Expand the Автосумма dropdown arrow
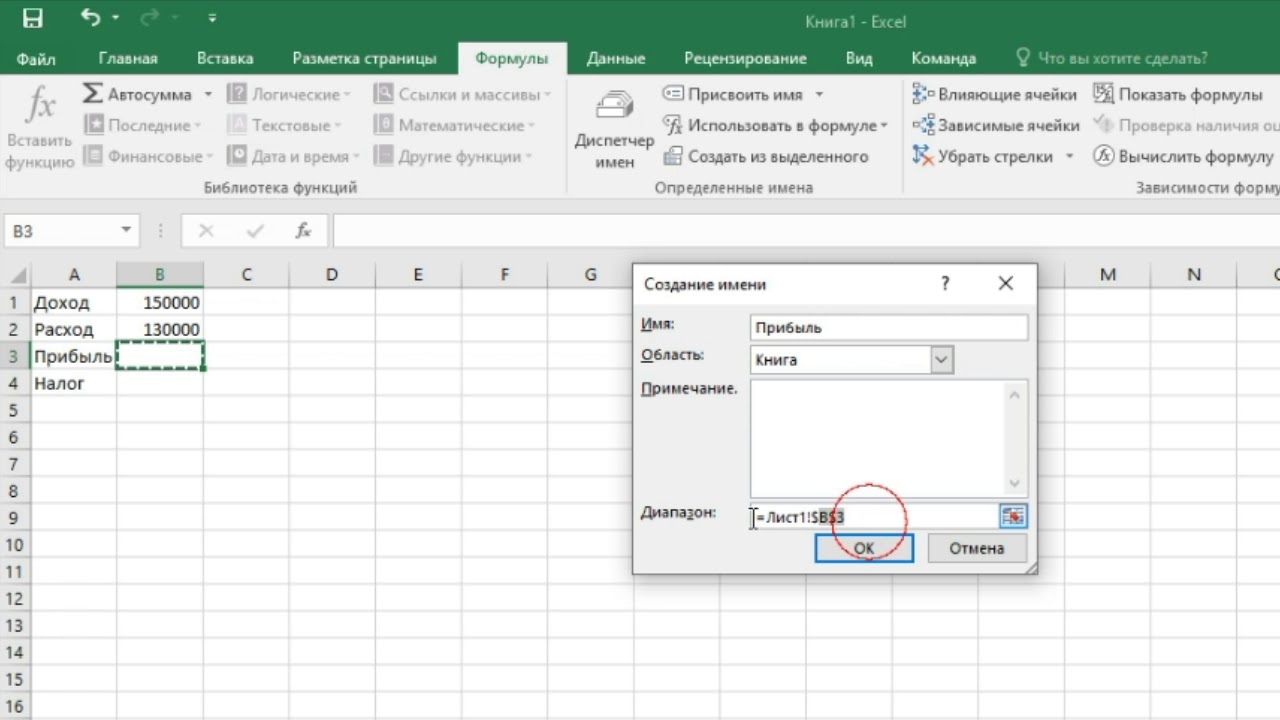 pos(208,94)
